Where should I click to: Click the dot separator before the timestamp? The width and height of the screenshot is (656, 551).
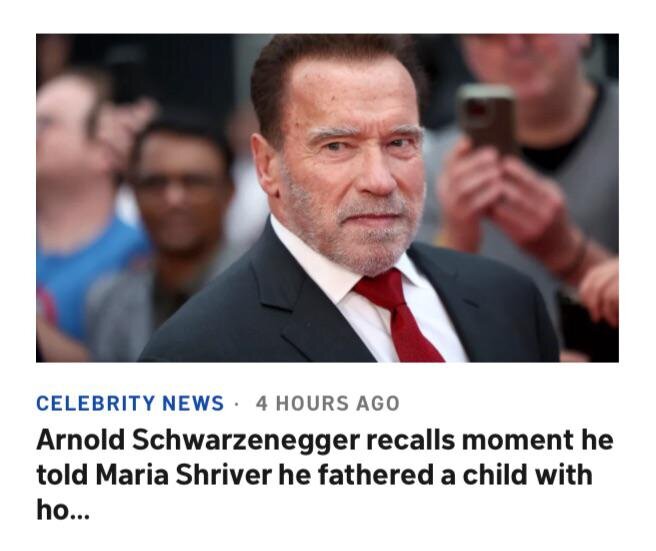click(237, 403)
